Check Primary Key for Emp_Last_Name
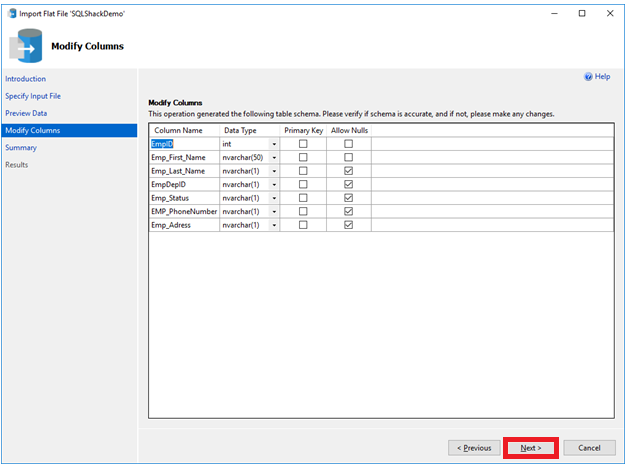This screenshot has height=468, width=627. 303,171
